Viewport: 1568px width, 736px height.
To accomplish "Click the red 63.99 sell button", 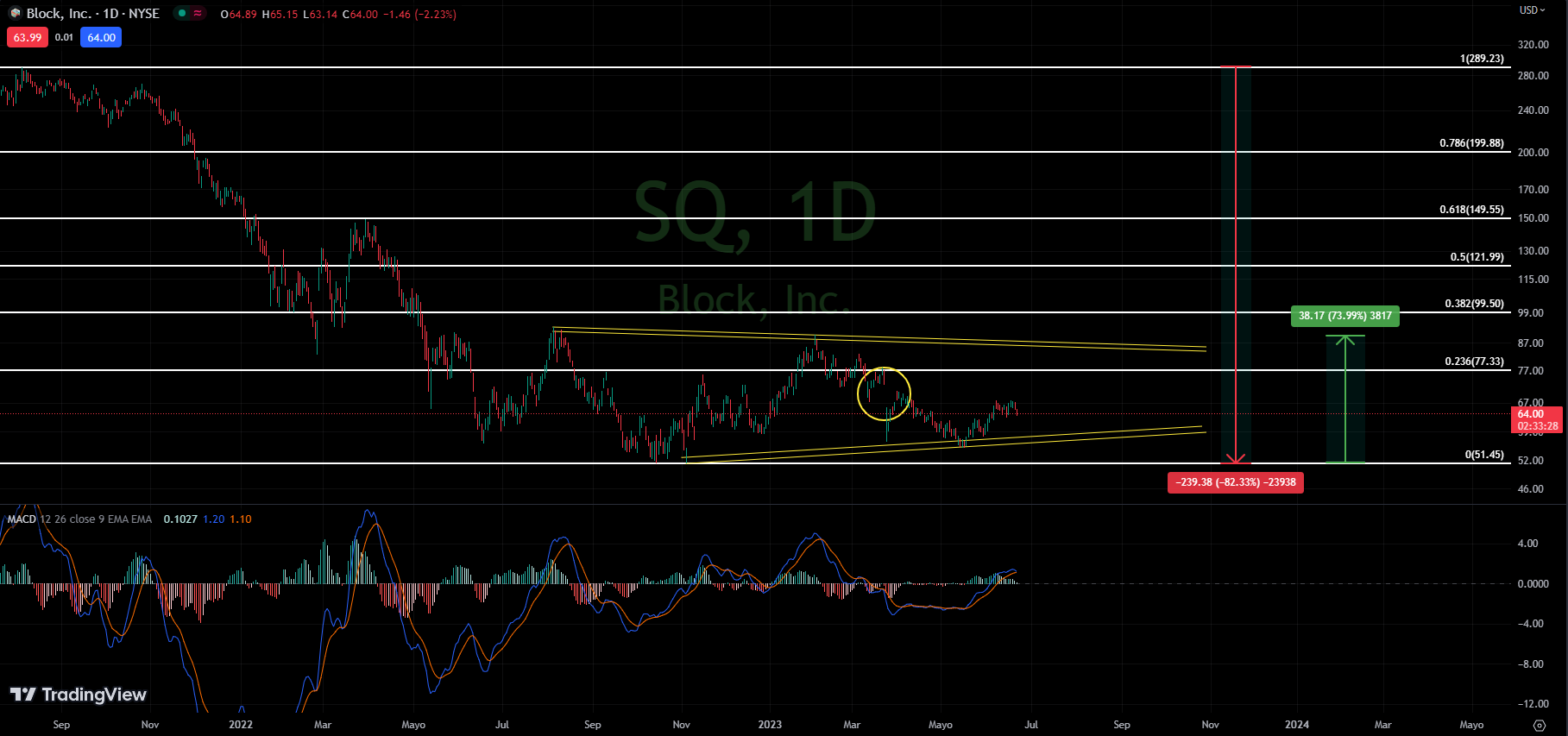I will pyautogui.click(x=27, y=38).
